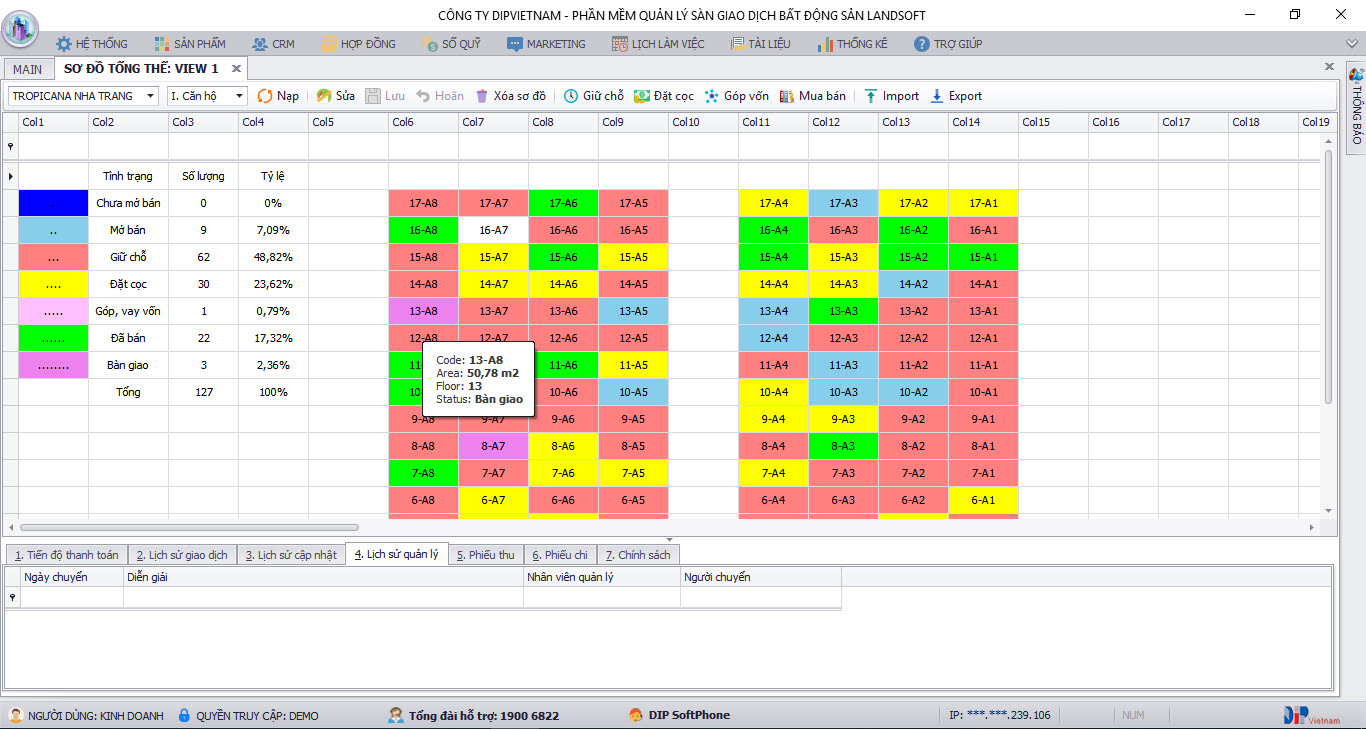
Task: Select apartment cell 16-A7
Action: click(x=493, y=230)
